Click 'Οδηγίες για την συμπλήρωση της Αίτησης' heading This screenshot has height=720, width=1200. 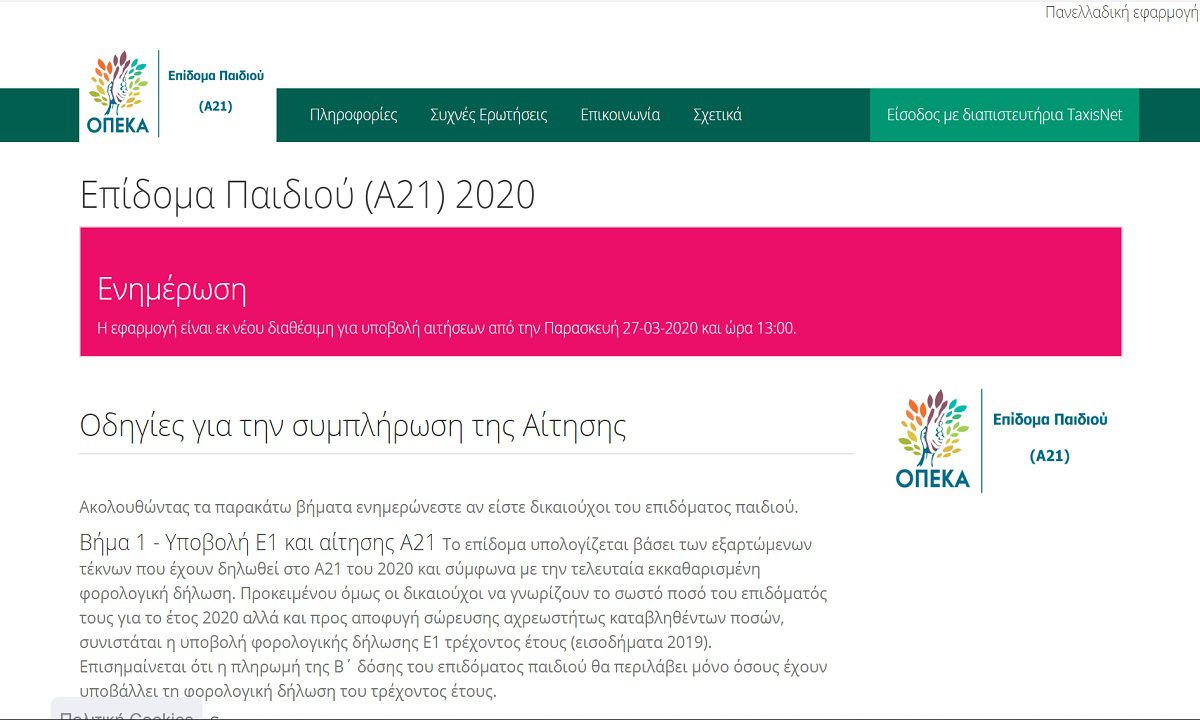pyautogui.click(x=352, y=426)
